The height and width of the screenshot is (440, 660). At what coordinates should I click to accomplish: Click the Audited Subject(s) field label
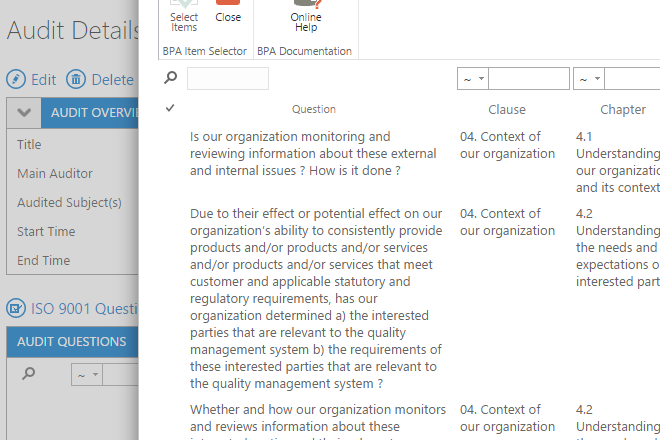tap(69, 203)
